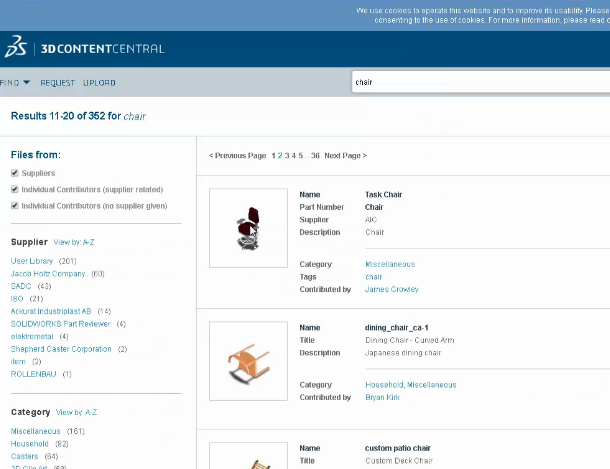View contributor James Crowley profile
610x469 pixels.
click(391, 289)
